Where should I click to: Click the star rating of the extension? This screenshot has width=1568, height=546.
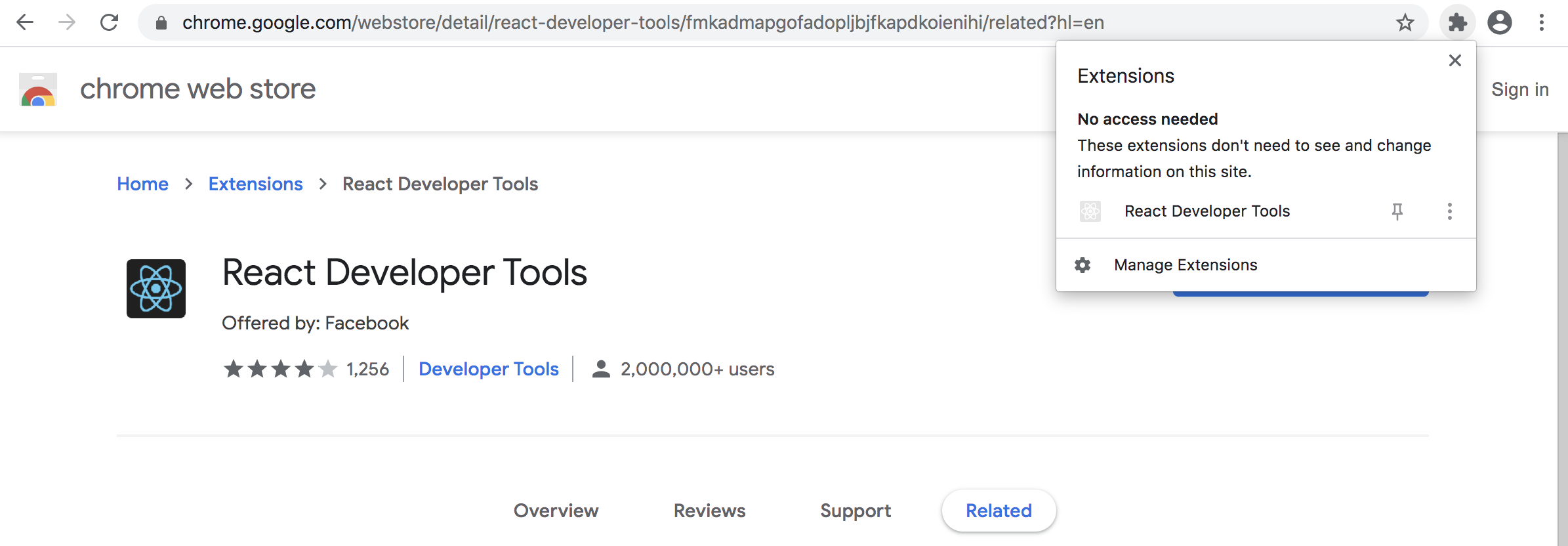point(280,369)
